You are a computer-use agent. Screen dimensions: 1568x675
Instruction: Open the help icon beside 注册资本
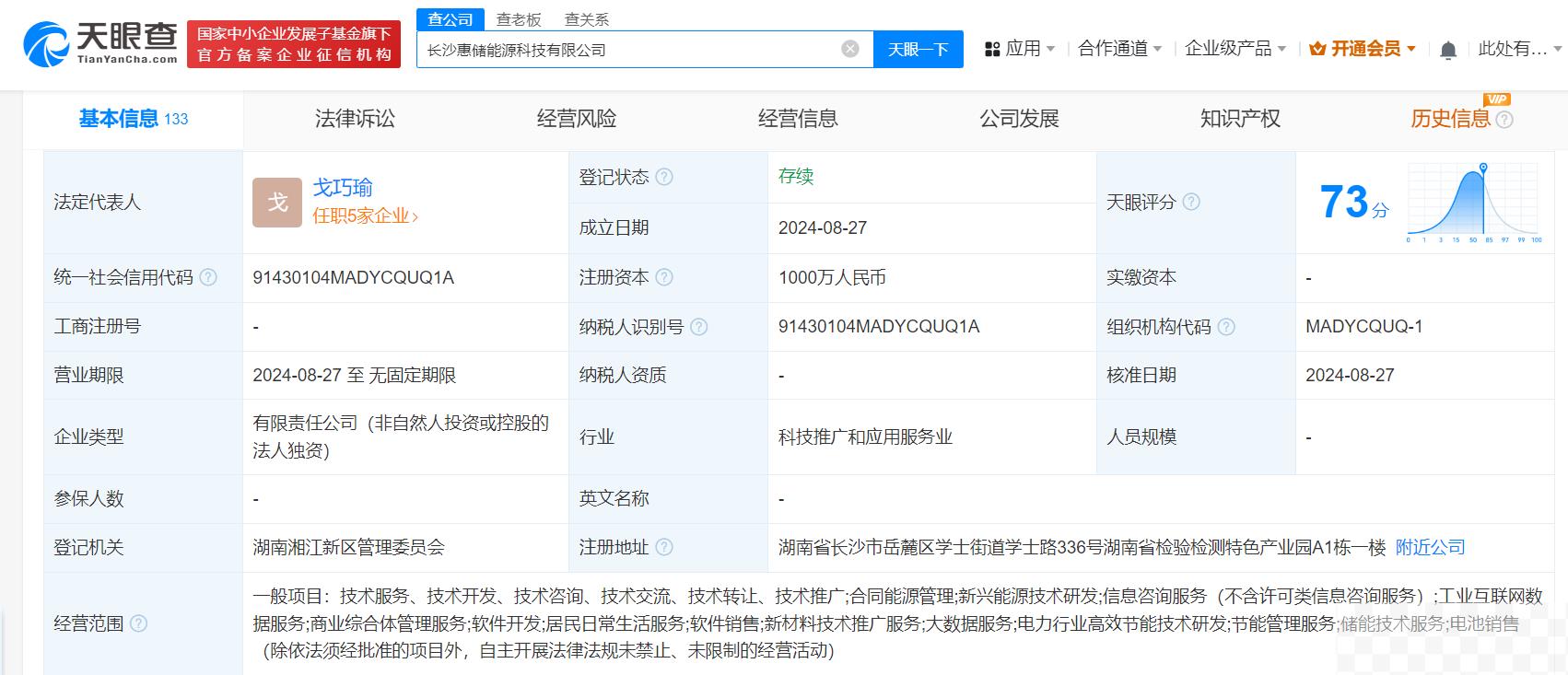click(x=663, y=277)
